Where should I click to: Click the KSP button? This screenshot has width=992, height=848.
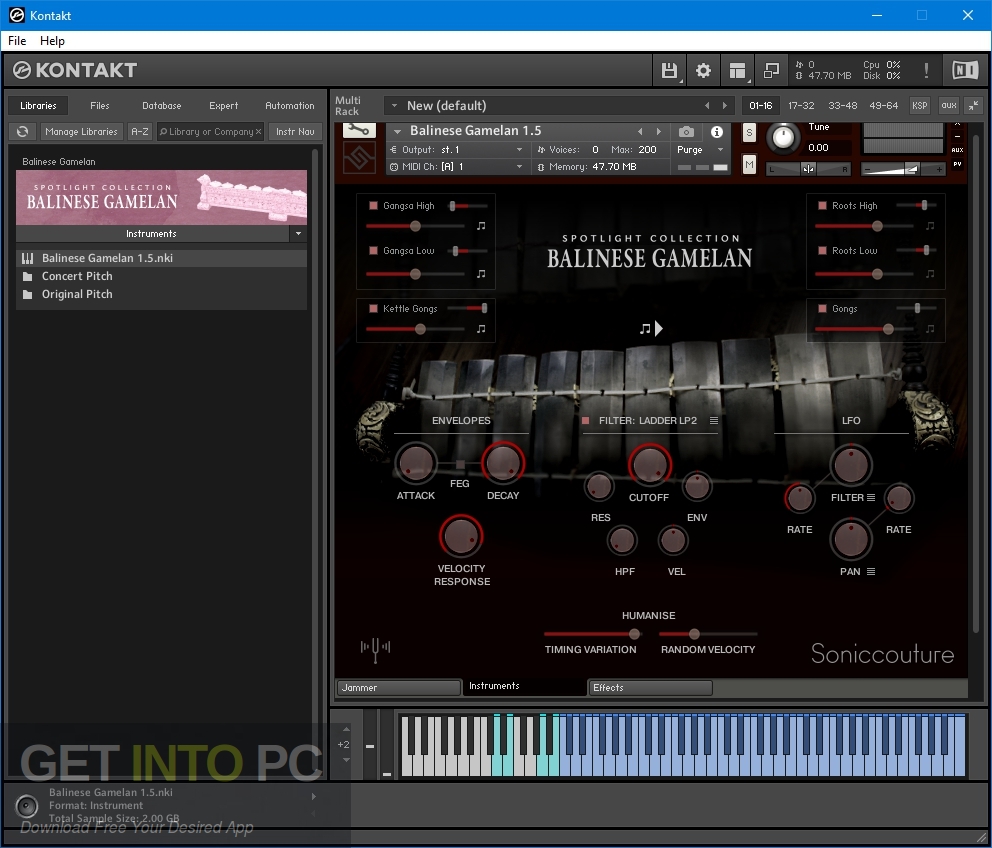pyautogui.click(x=920, y=106)
